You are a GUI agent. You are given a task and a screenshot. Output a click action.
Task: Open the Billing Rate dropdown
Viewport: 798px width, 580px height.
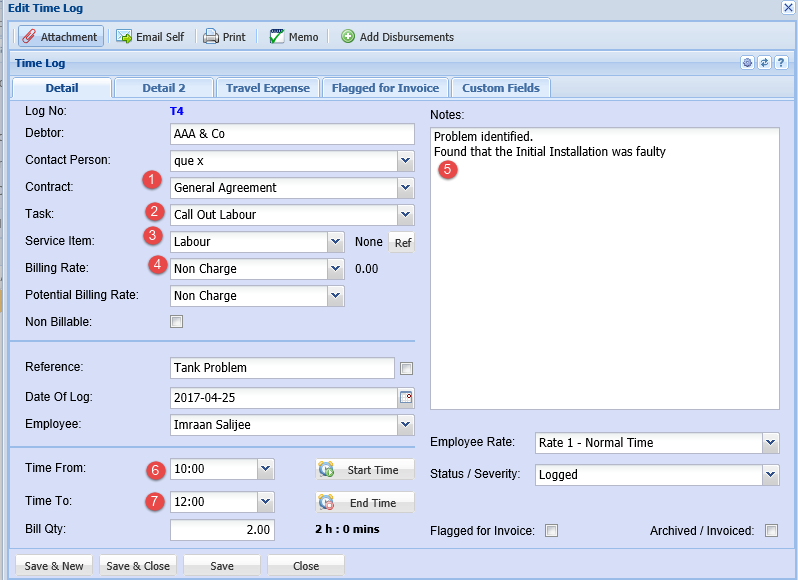click(x=335, y=268)
